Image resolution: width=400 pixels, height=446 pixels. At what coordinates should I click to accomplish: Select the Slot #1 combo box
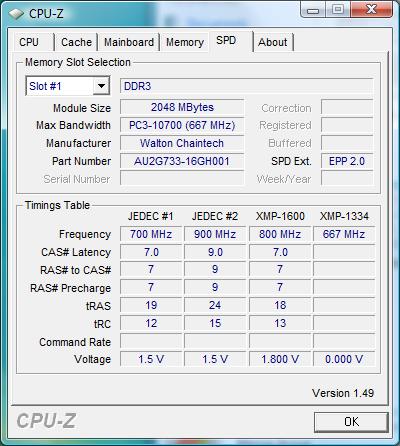tap(68, 86)
